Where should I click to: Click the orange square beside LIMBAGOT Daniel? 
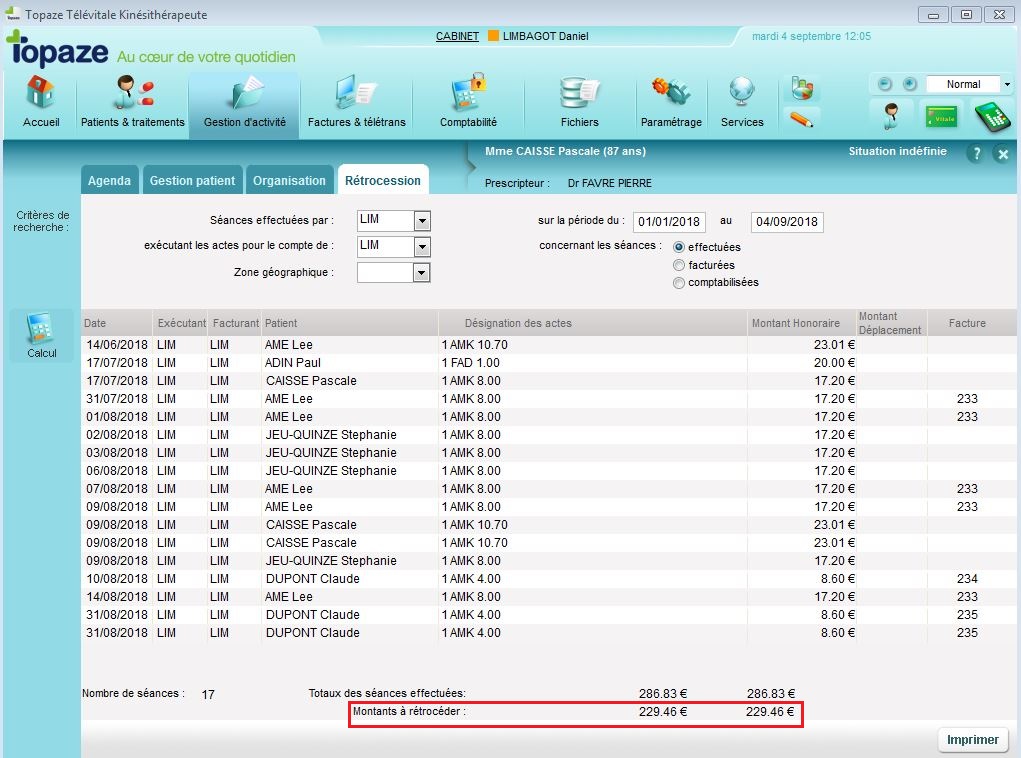(x=494, y=36)
